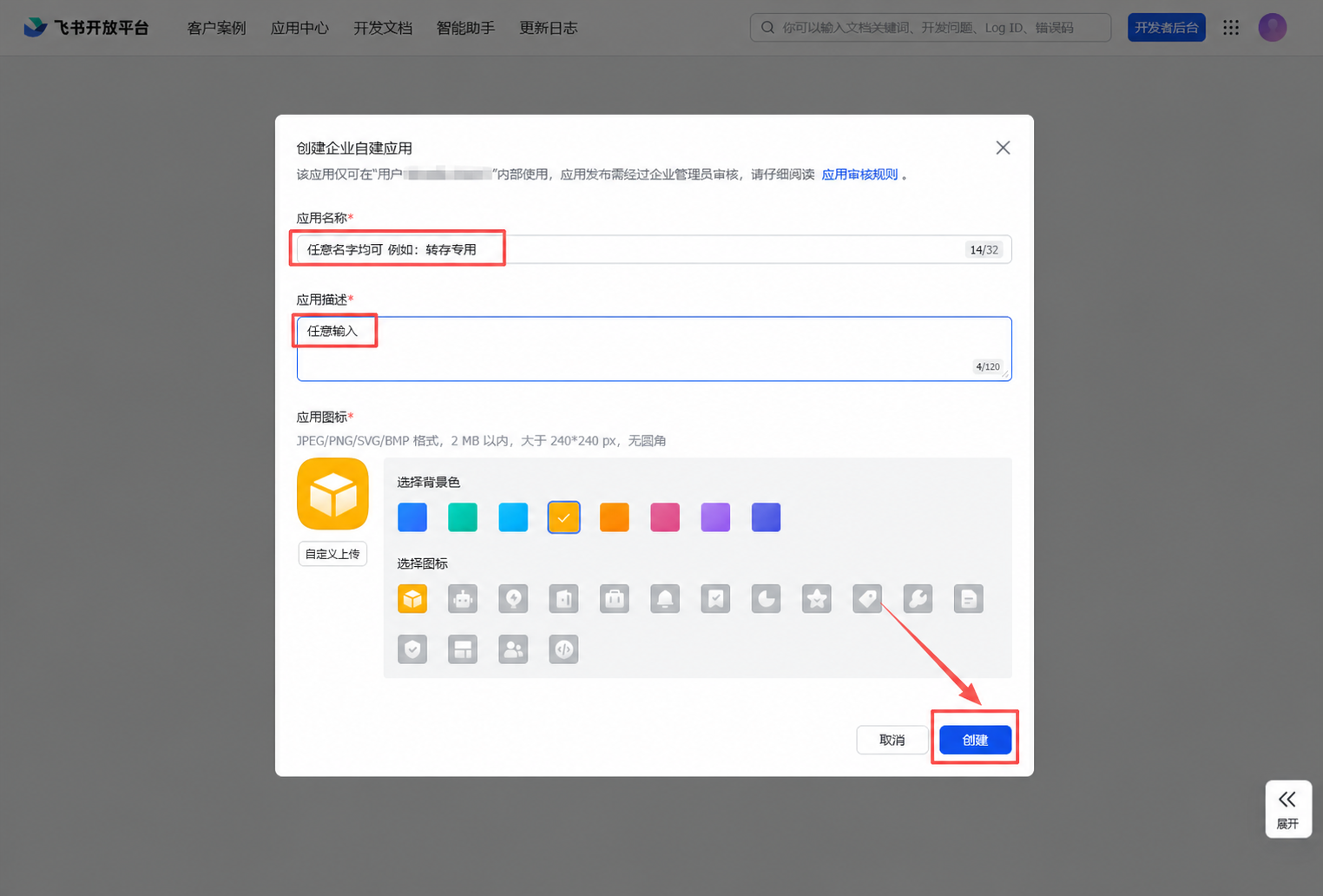Click the 4/120 character counter
The width and height of the screenshot is (1323, 896).
988,366
